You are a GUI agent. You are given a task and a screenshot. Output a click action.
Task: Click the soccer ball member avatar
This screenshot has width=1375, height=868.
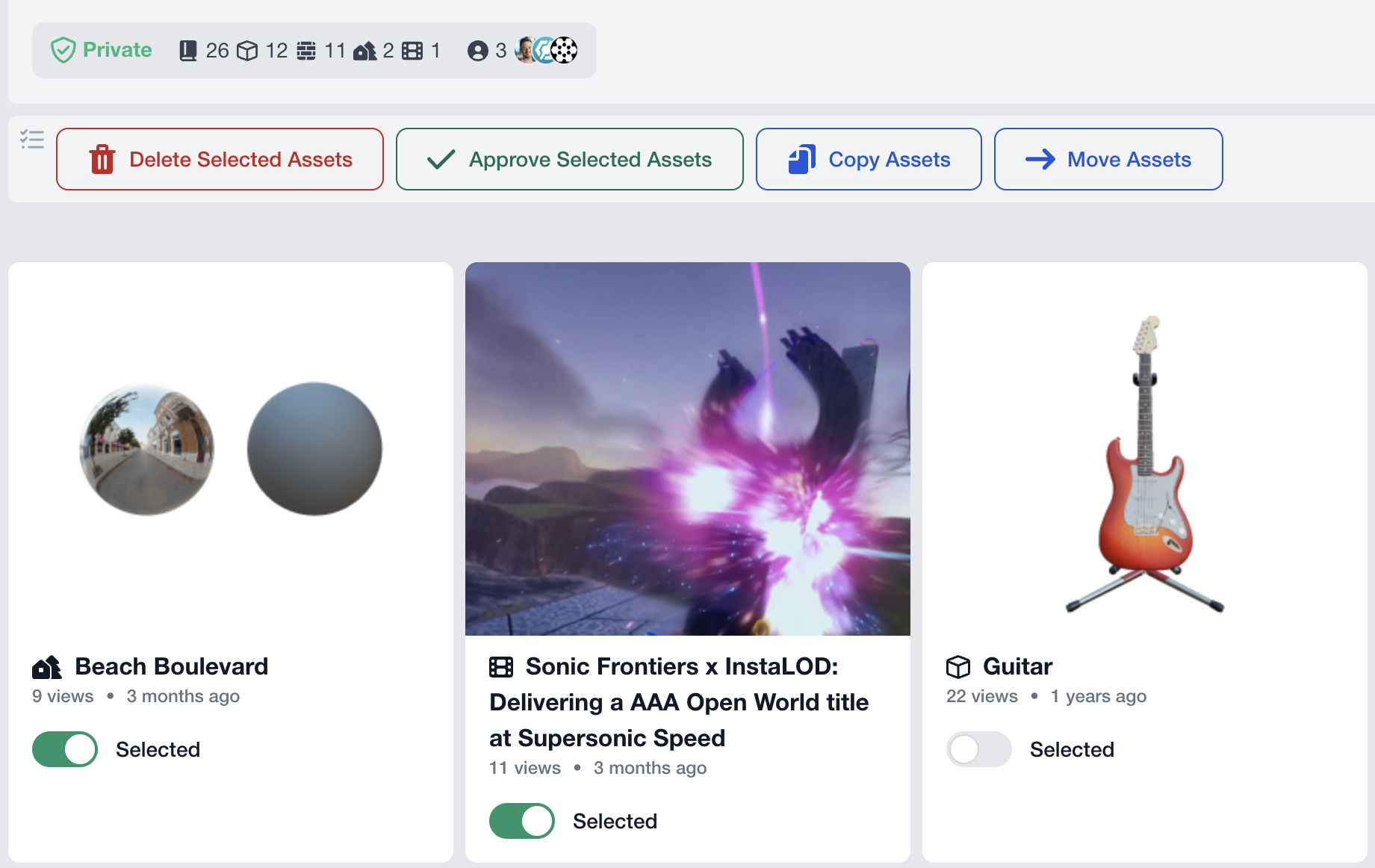pyautogui.click(x=565, y=50)
